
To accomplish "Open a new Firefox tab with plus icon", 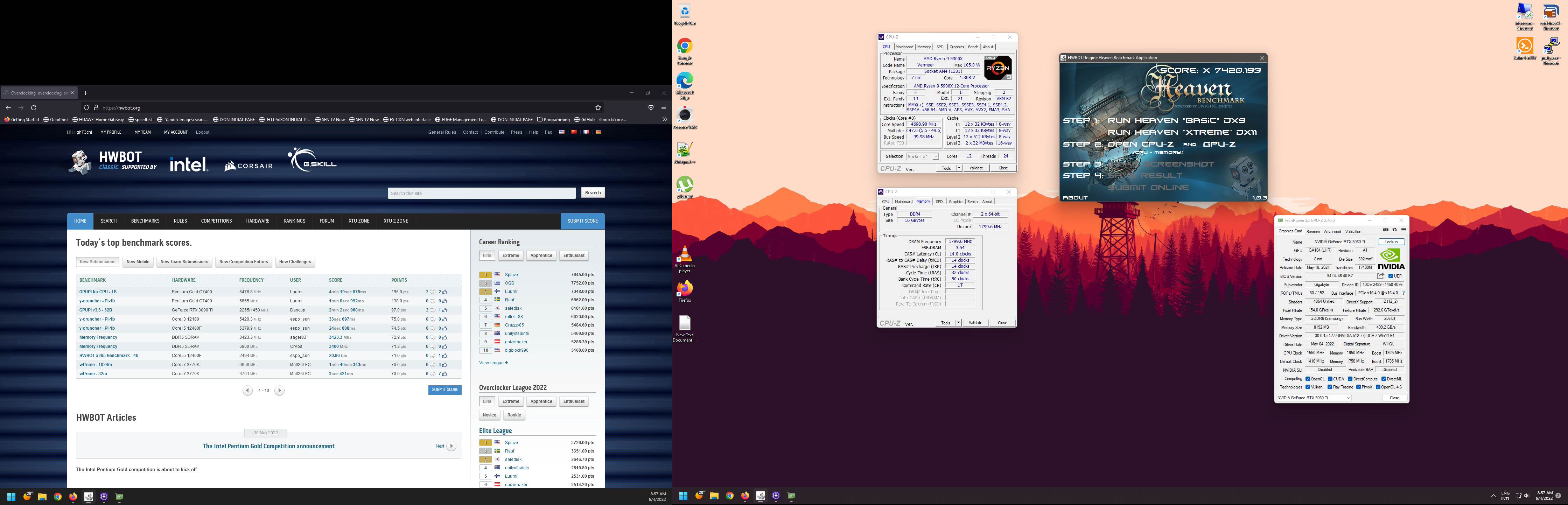I will (86, 93).
